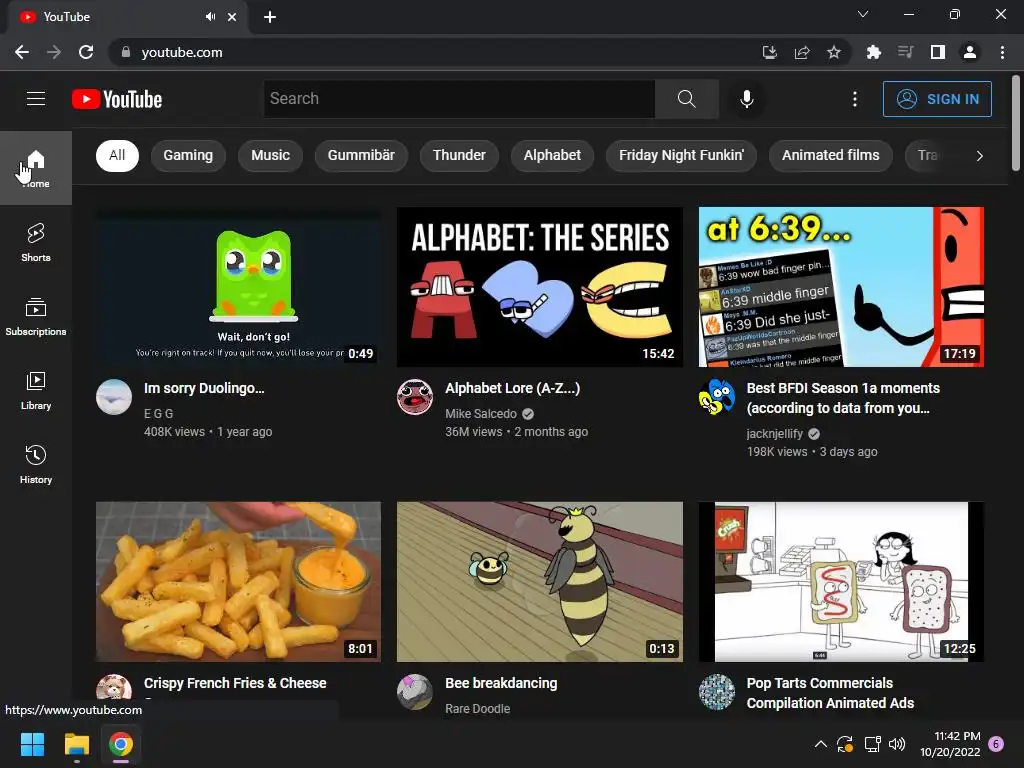Open the Duolingo owl video thumbnail
Viewport: 1024px width, 768px height.
pos(238,287)
